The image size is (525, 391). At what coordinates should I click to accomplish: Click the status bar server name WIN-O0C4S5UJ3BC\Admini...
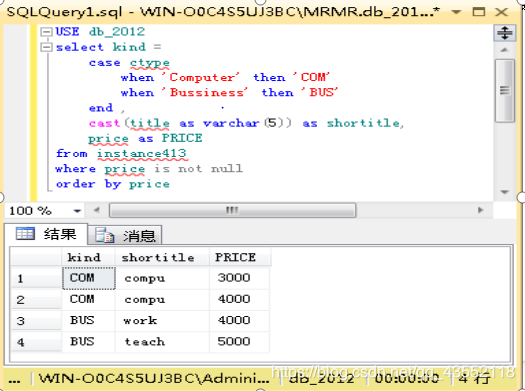[154, 379]
